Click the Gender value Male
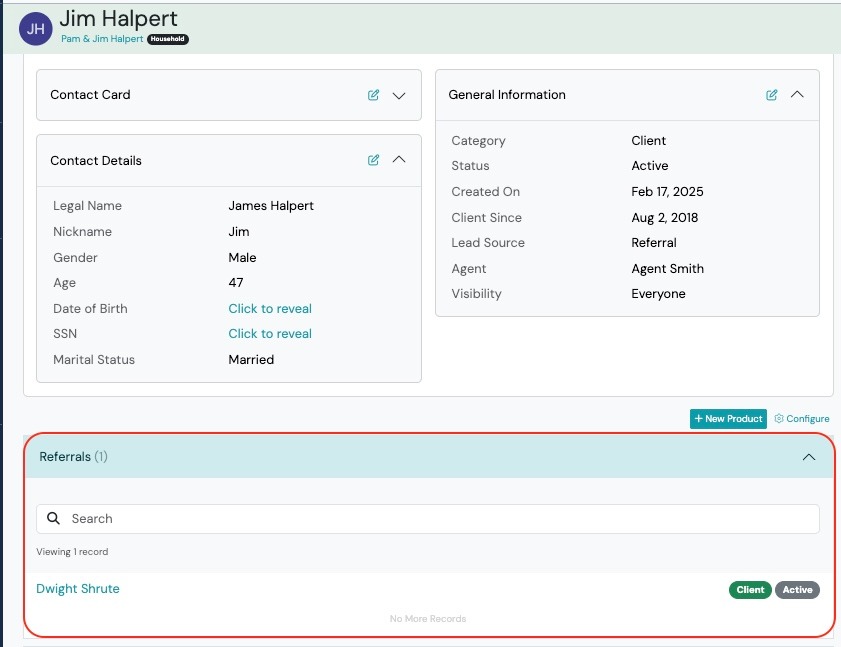Screen dimensions: 841x647 pos(242,258)
